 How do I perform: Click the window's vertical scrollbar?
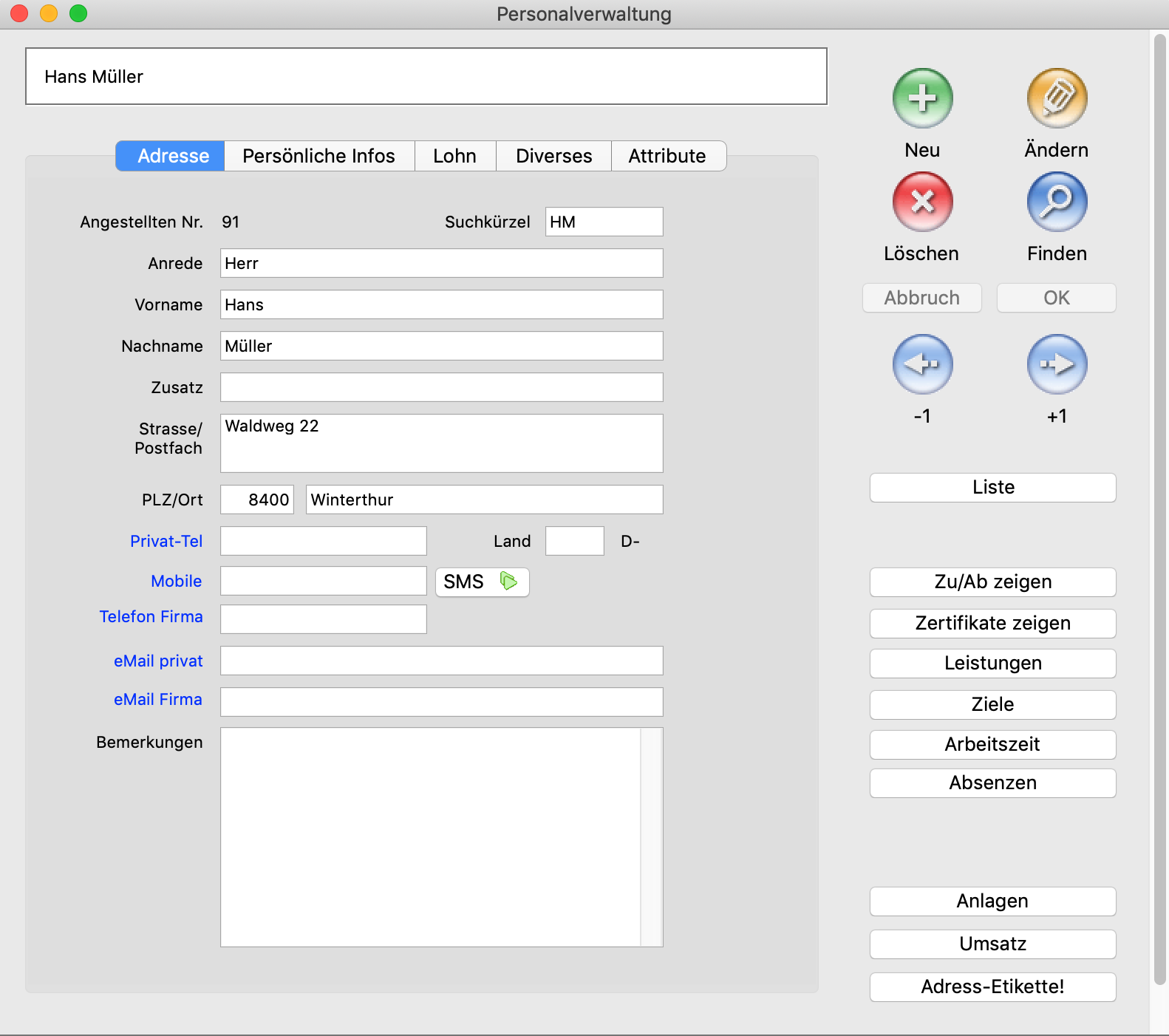tap(1159, 510)
